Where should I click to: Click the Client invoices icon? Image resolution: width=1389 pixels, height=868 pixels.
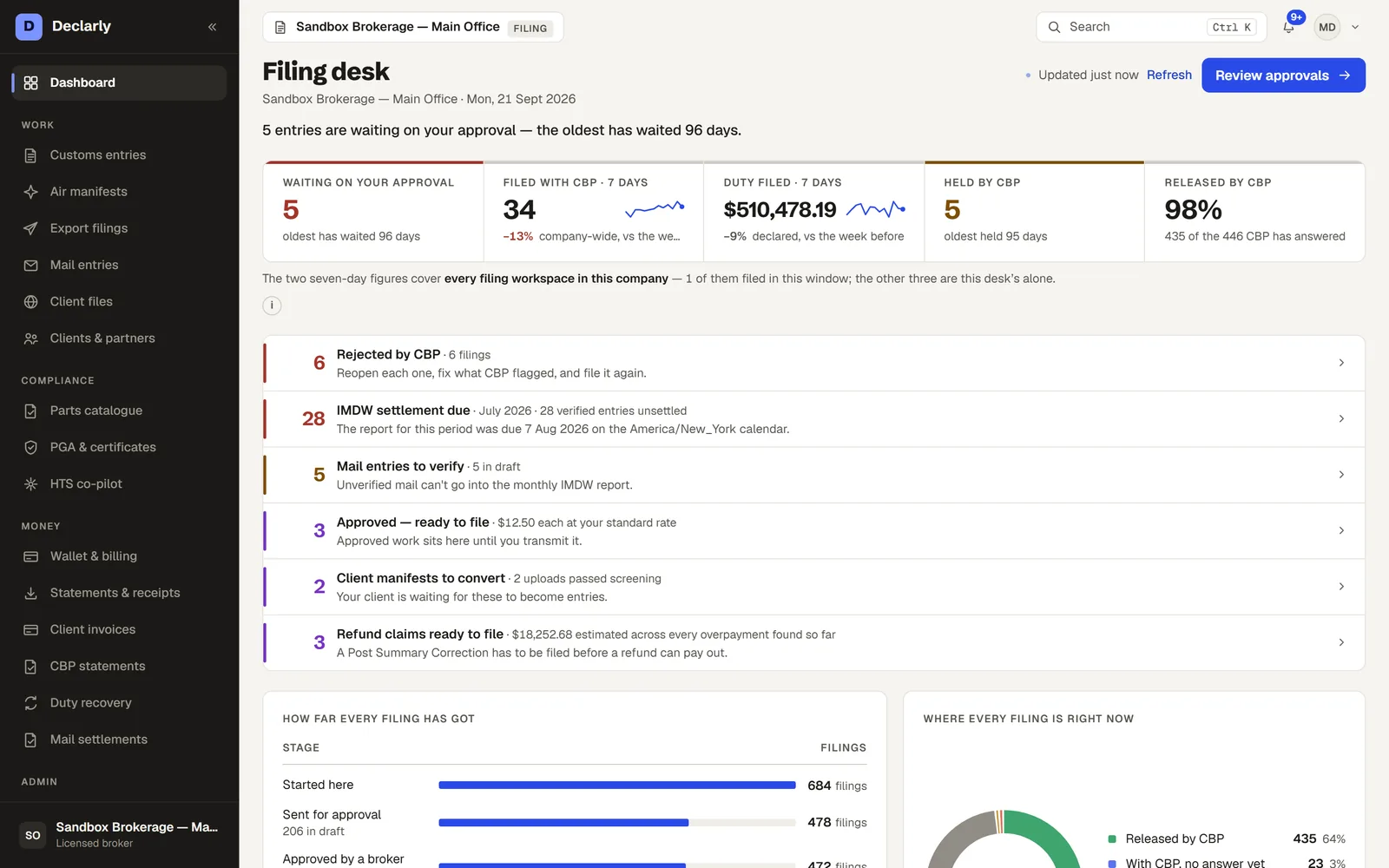[x=30, y=629]
